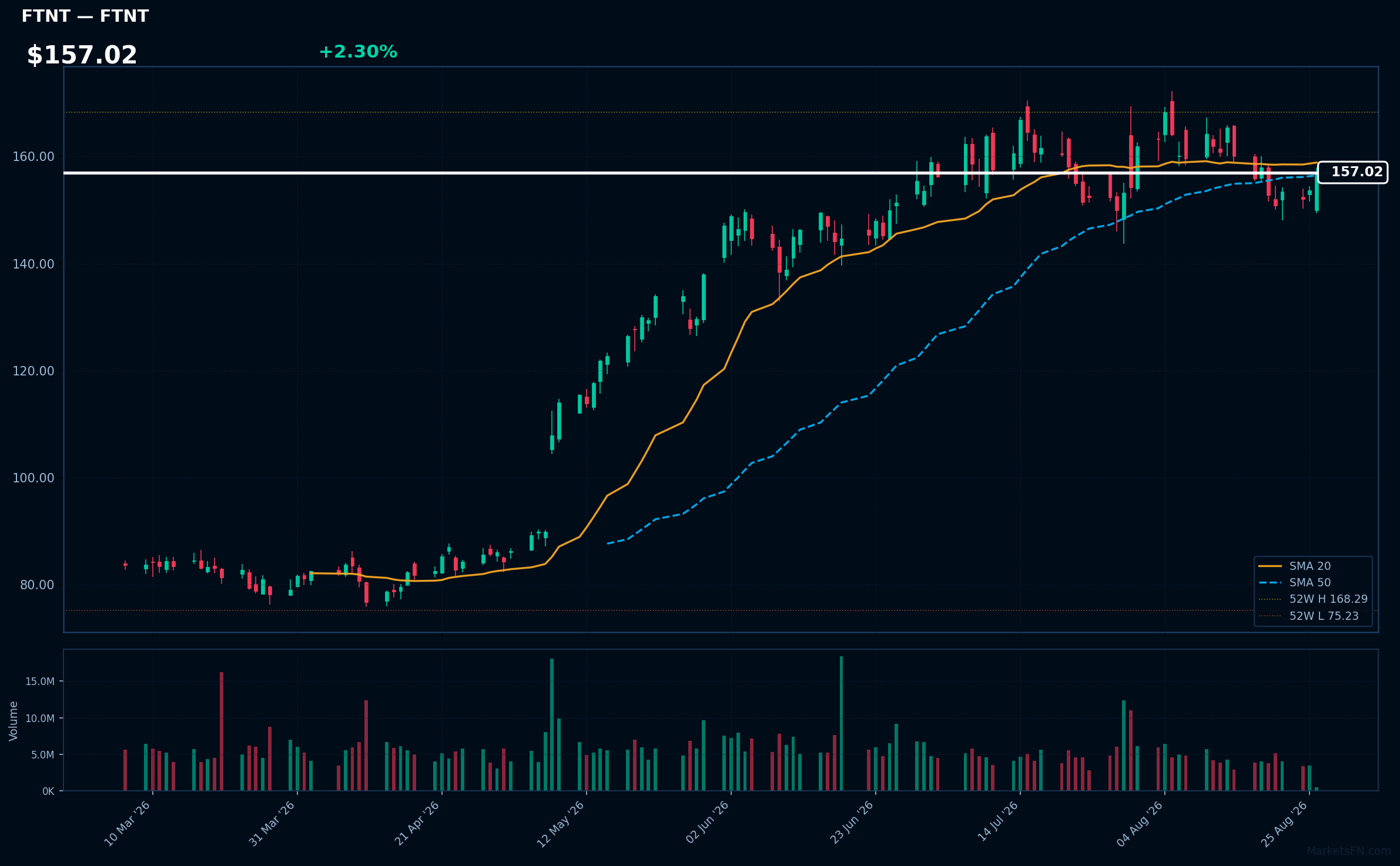Click the tallest green volume bar in late June
The height and width of the screenshot is (866, 1400).
[x=841, y=724]
